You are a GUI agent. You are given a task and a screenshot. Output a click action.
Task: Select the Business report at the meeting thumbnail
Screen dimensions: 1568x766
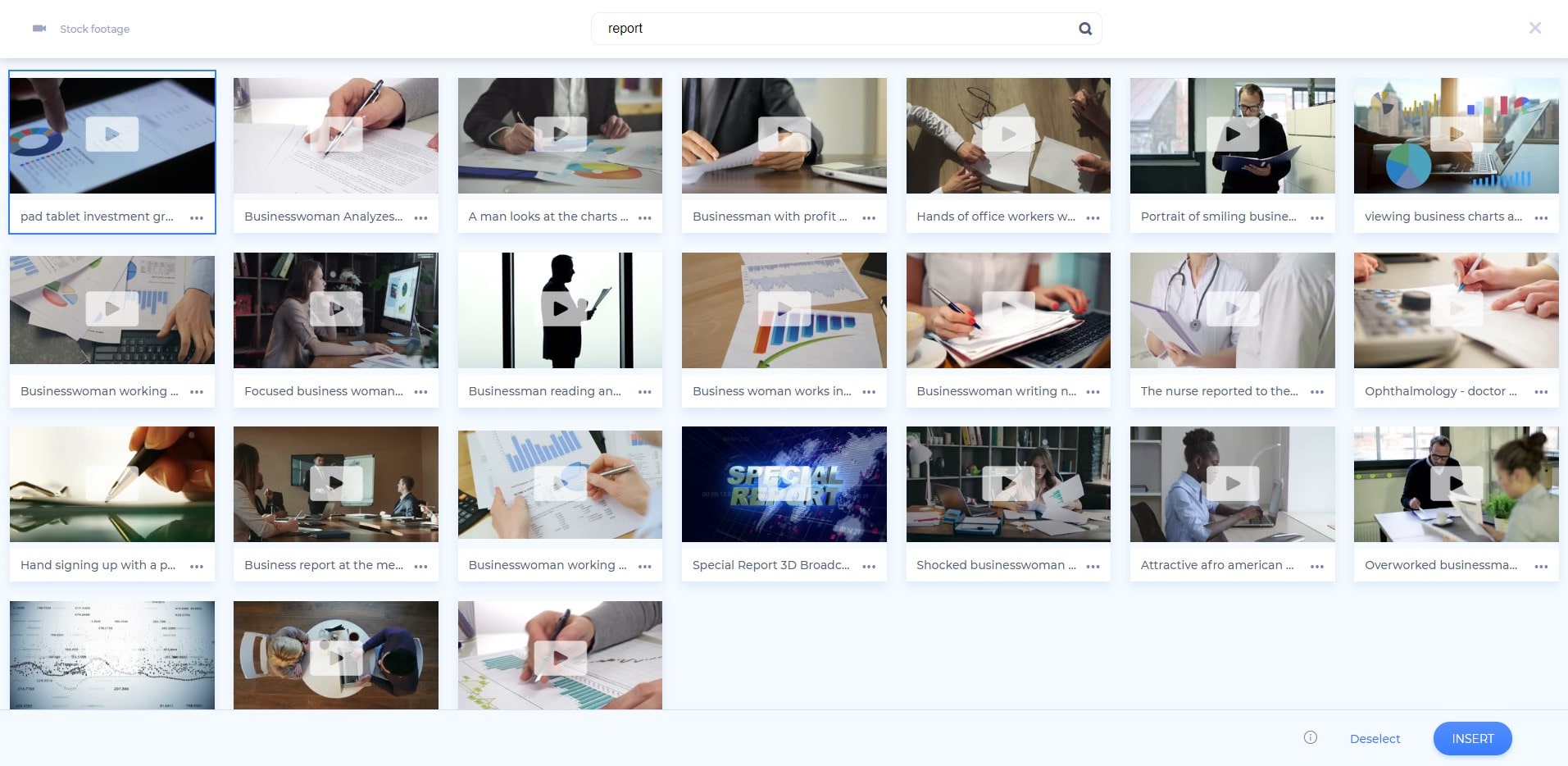point(335,483)
